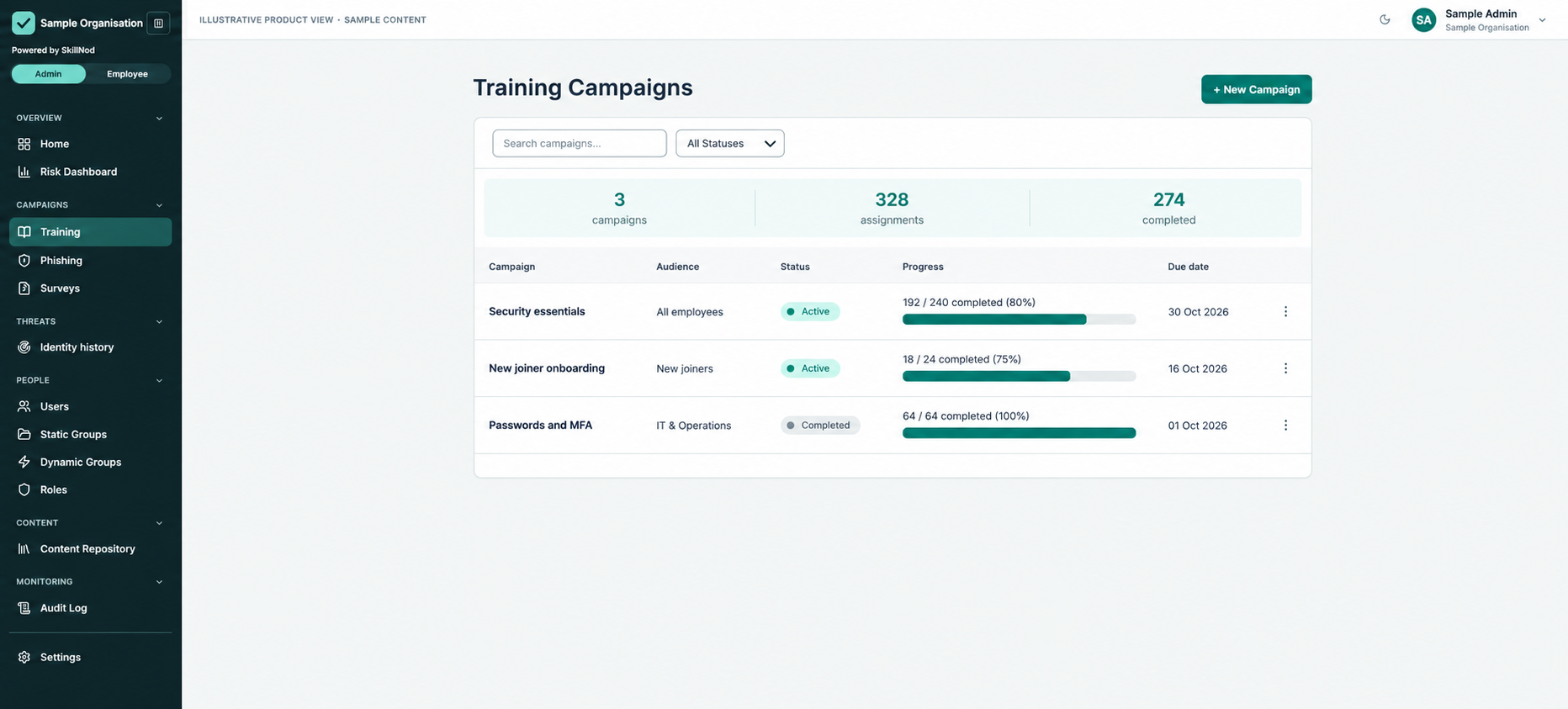Collapse sidebar using the panel icon
1568x709 pixels.
click(x=158, y=24)
